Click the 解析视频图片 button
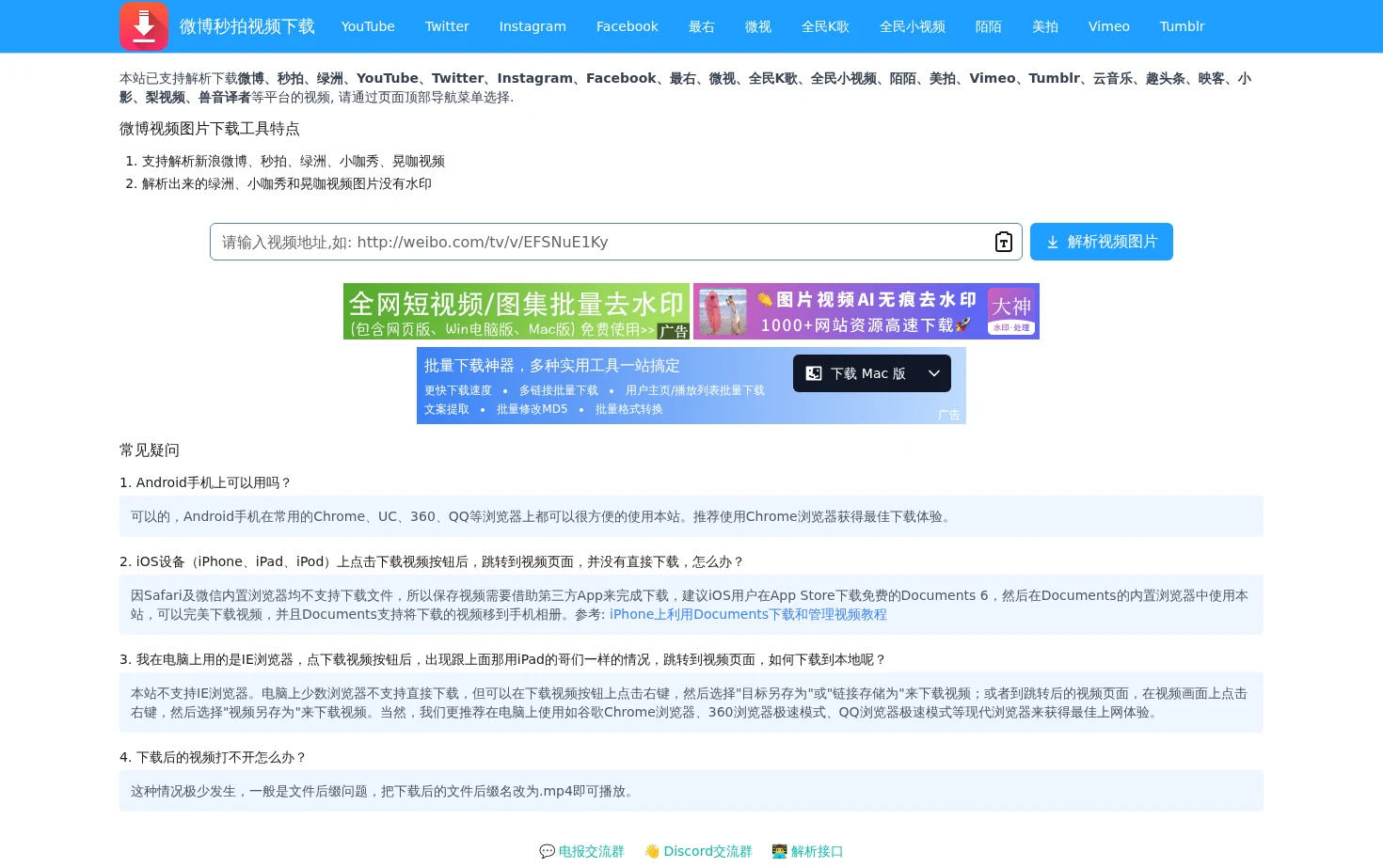Viewport: 1383px width, 868px height. [1102, 242]
